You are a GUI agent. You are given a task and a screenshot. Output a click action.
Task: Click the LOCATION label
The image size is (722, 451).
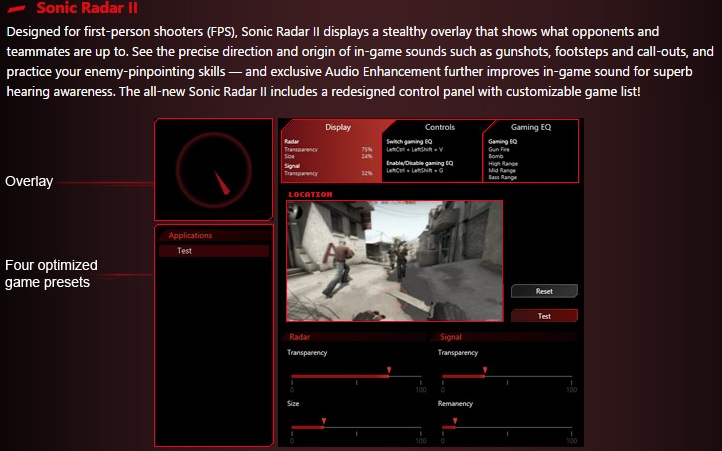pyautogui.click(x=310, y=194)
